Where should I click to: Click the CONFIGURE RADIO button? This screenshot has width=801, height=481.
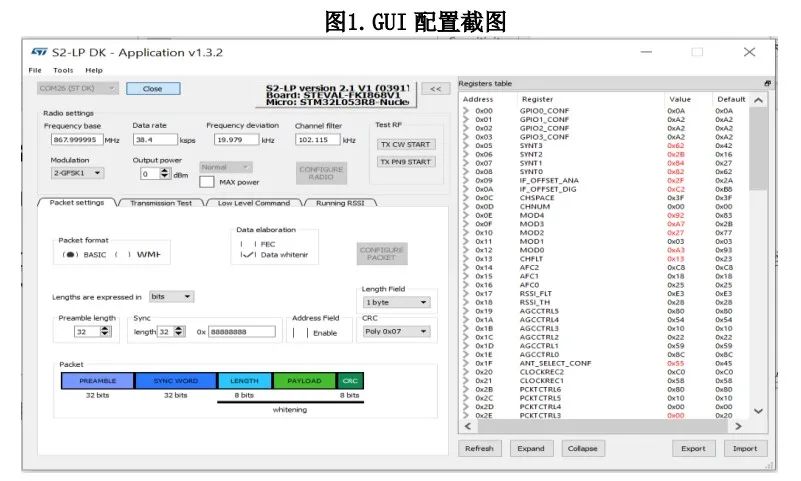coord(321,173)
